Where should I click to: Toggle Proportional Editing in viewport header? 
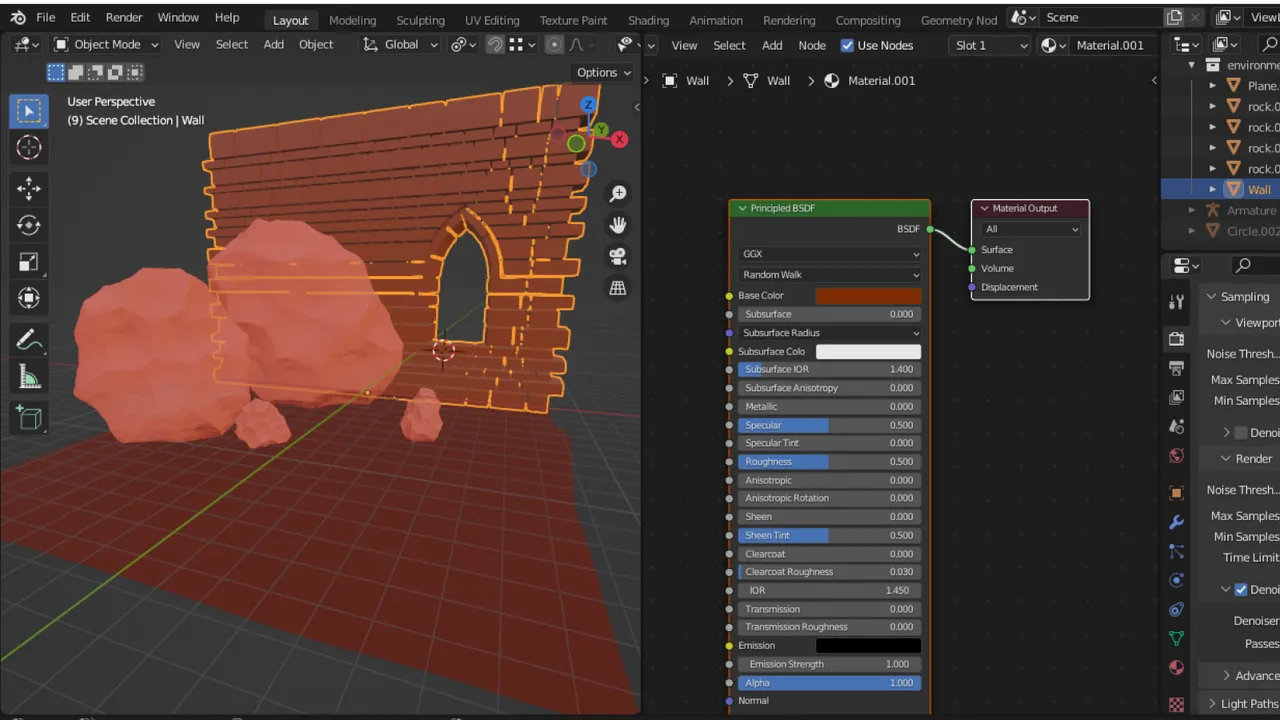coord(554,45)
